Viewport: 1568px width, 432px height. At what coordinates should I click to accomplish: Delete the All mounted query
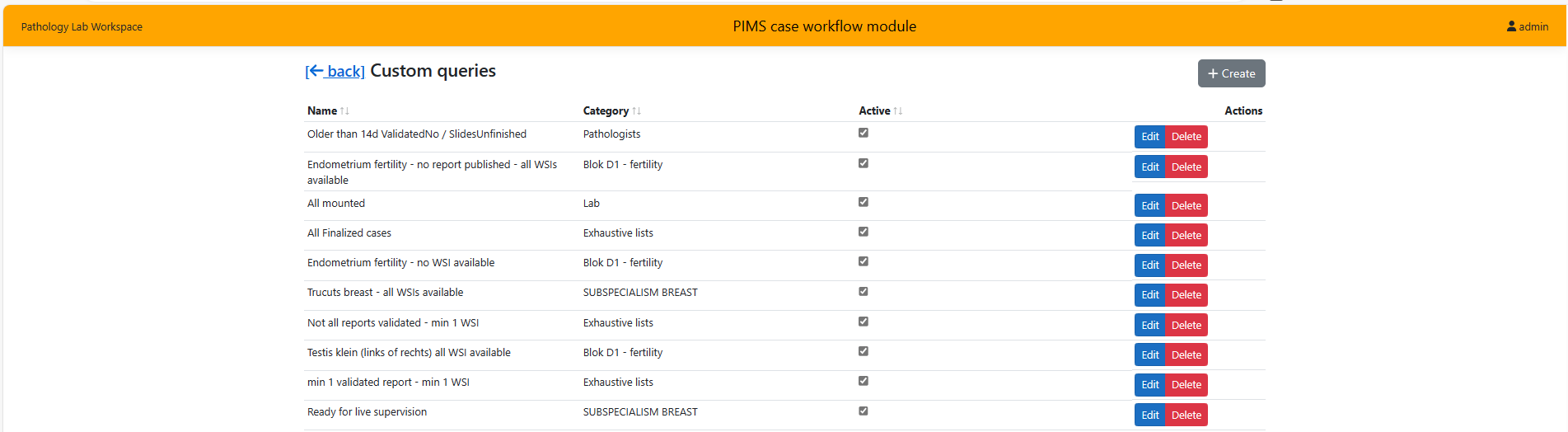pos(1186,206)
